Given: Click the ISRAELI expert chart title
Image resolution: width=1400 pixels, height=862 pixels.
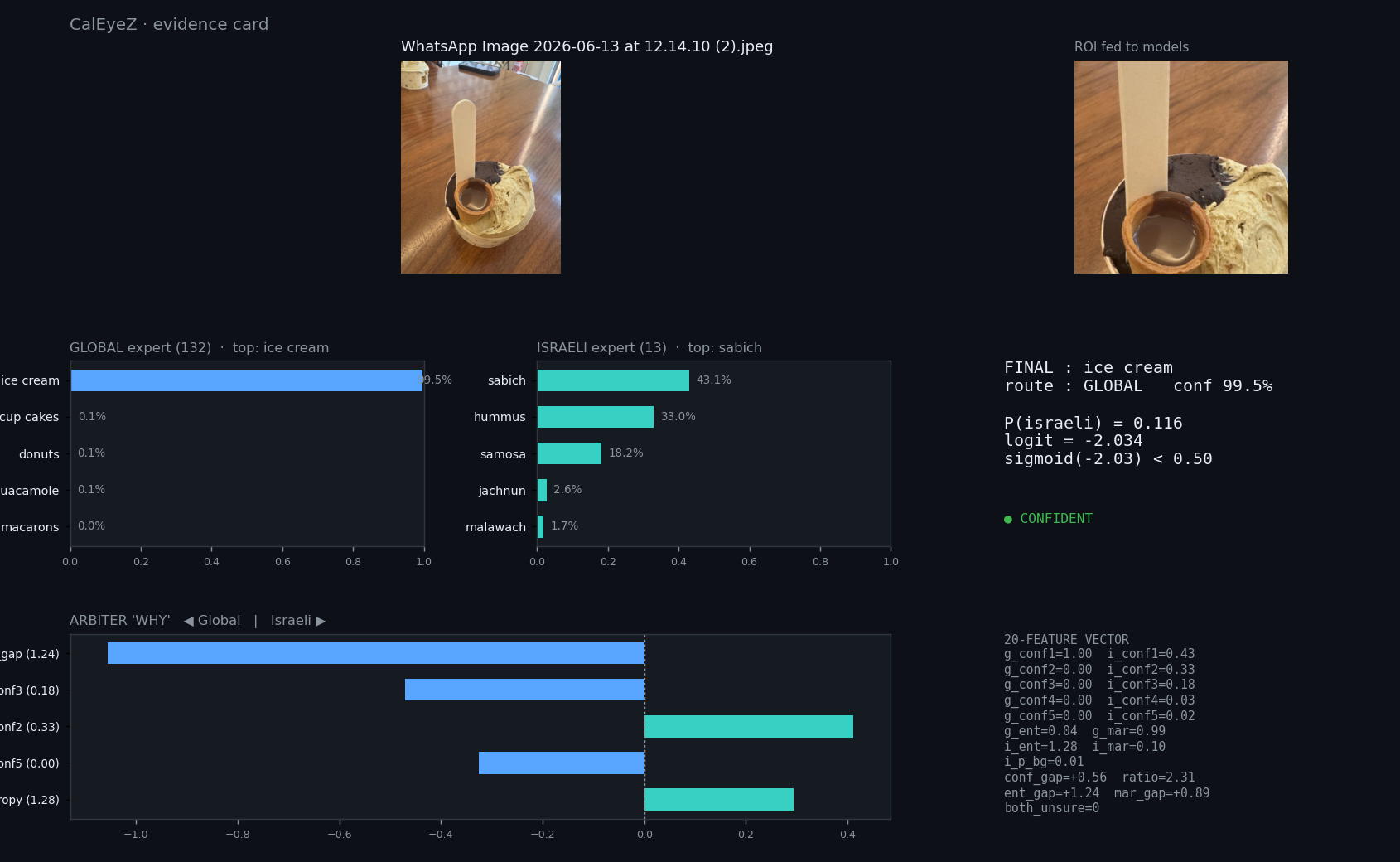Looking at the screenshot, I should 649,348.
